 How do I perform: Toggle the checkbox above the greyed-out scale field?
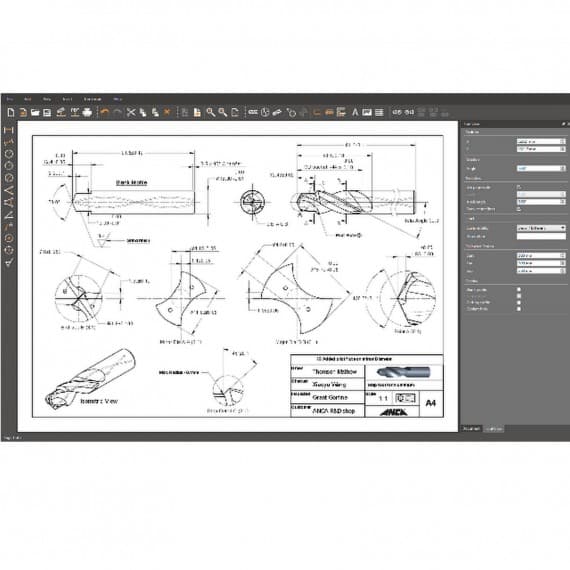click(519, 187)
